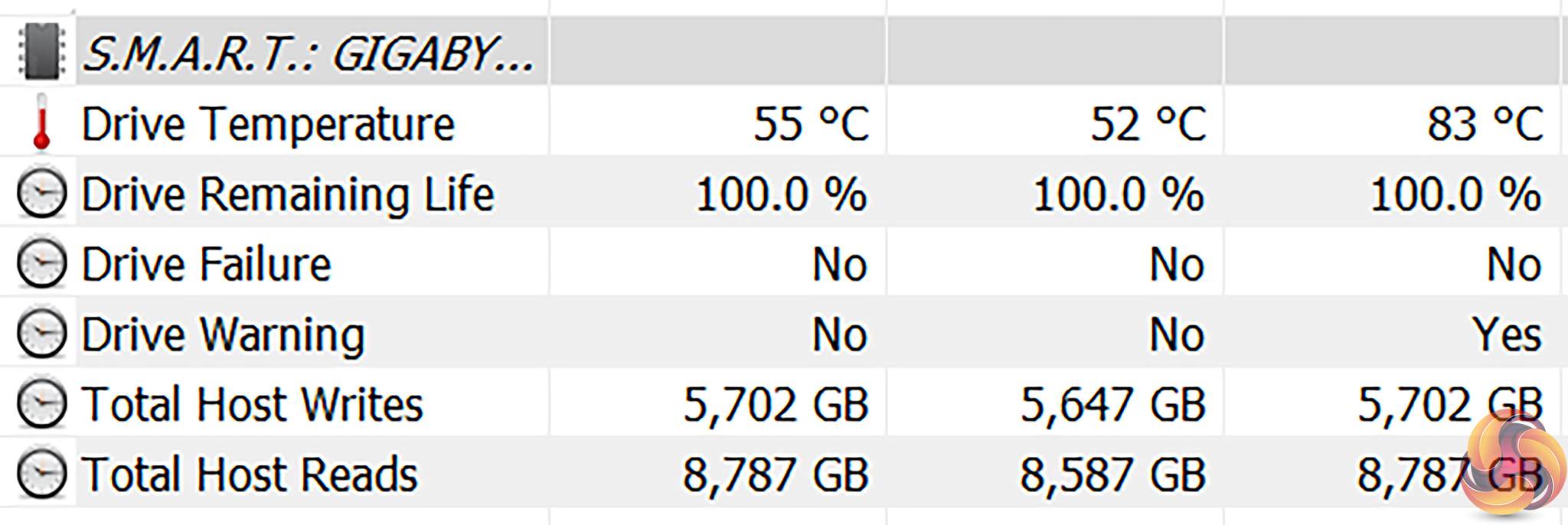Select the Drive Warning row label
The image size is (1568, 525).
point(223,335)
